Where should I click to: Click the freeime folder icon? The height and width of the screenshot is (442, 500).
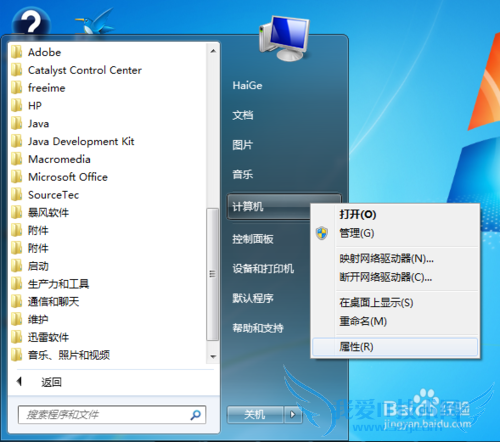click(x=17, y=88)
